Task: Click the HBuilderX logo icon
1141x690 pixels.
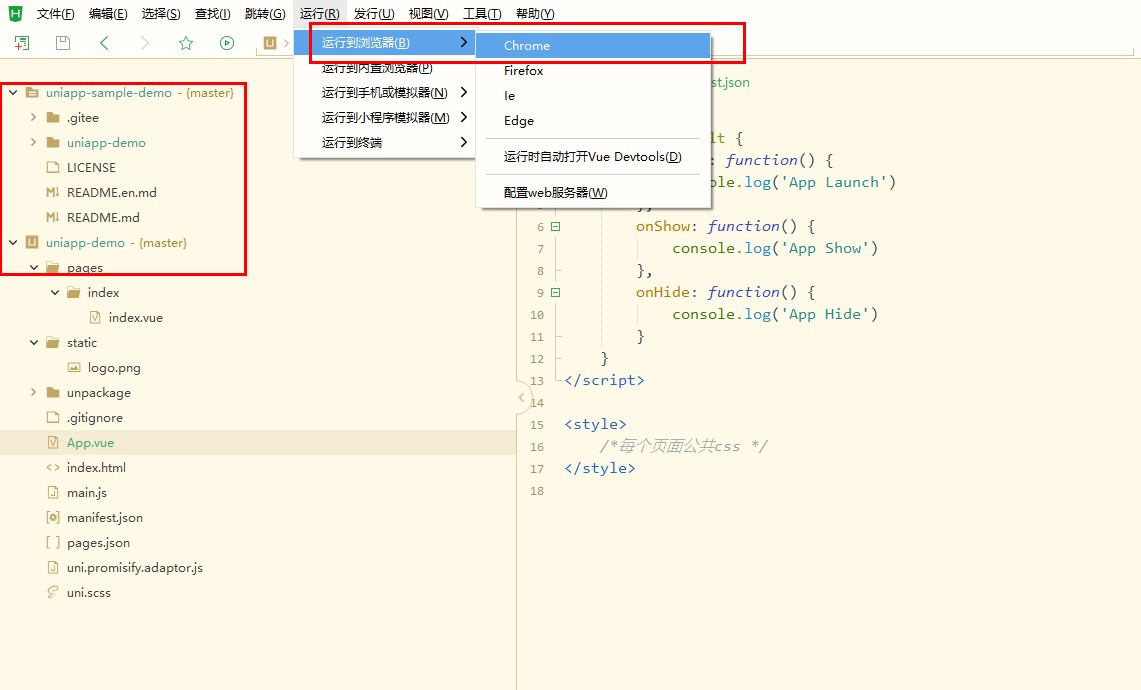Action: point(15,13)
